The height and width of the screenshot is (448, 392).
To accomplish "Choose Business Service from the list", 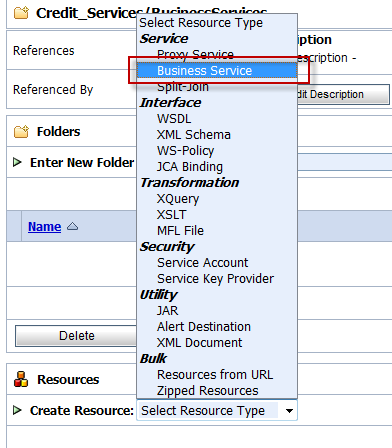I will click(217, 71).
